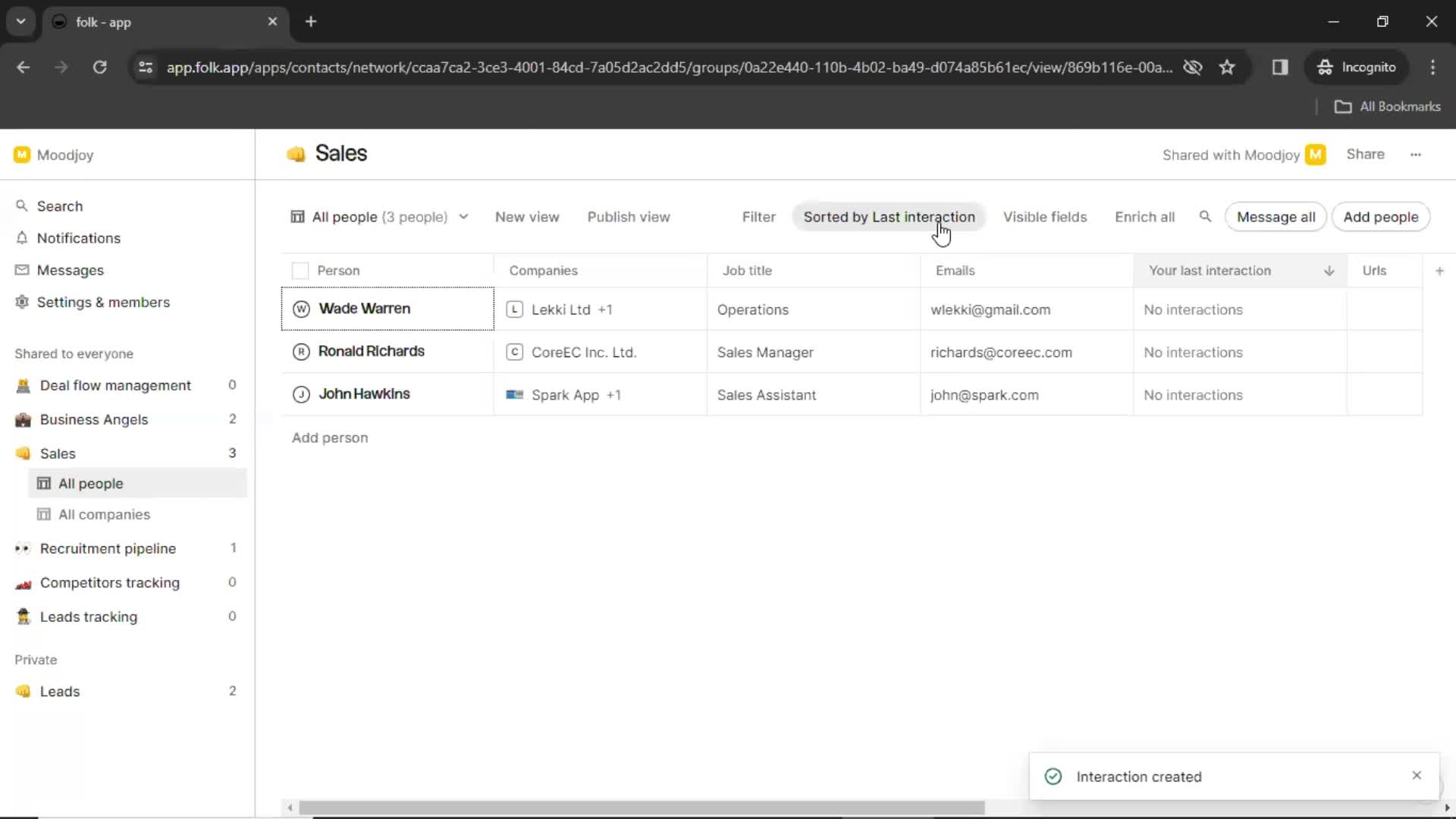Click the Enrich all icon button
Viewport: 1456px width, 819px height.
[x=1144, y=217]
